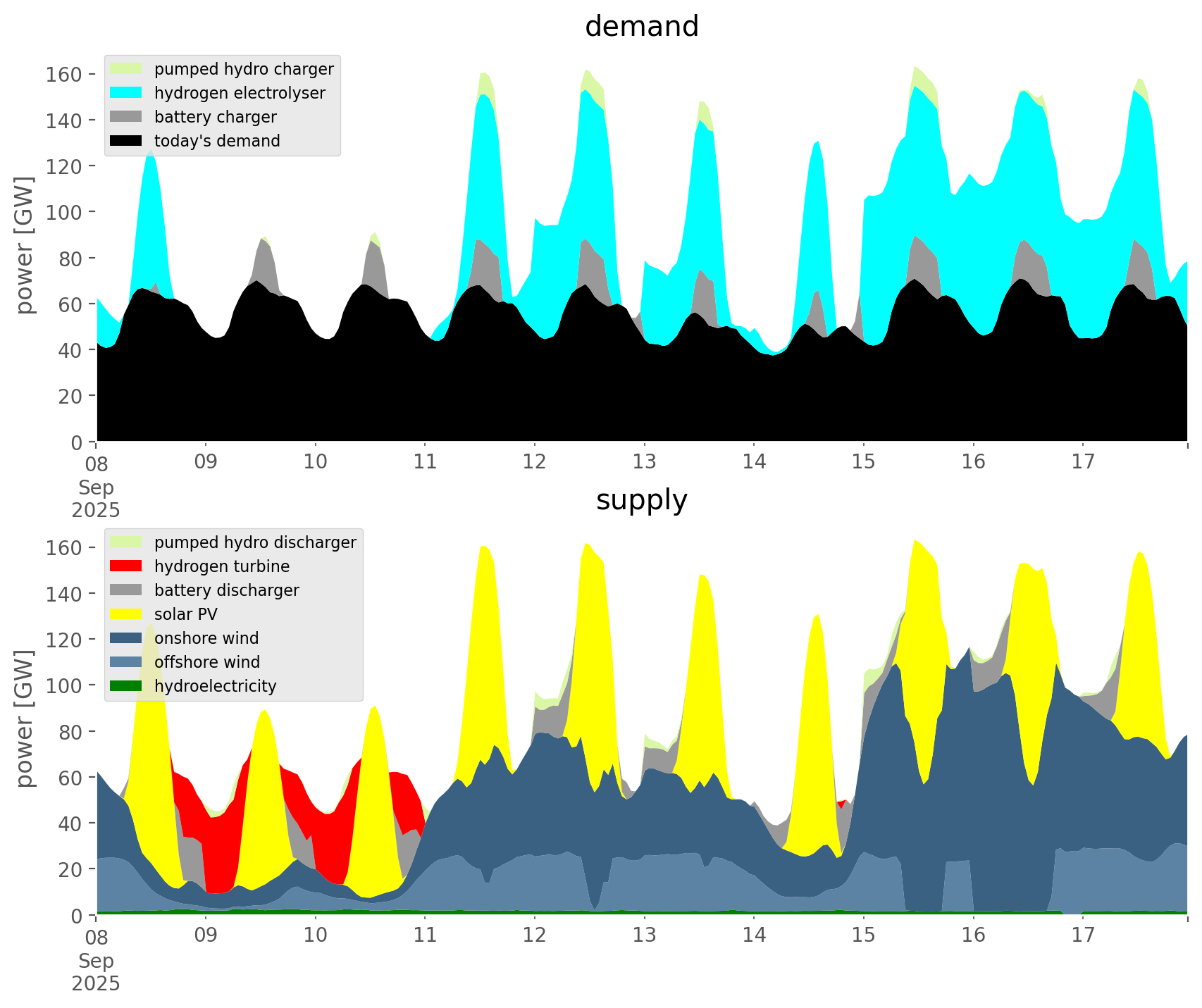Click the green hydroelectricity legend swatch

click(x=127, y=686)
